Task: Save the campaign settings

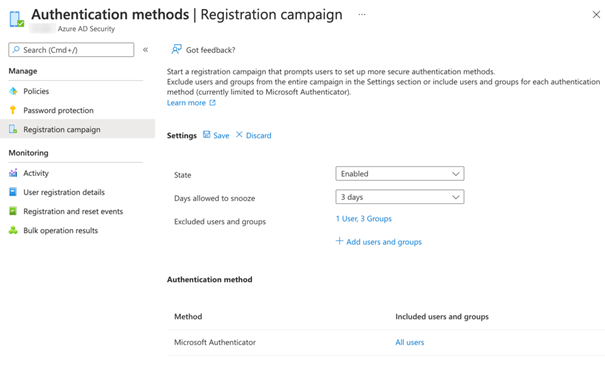Action: pos(221,135)
